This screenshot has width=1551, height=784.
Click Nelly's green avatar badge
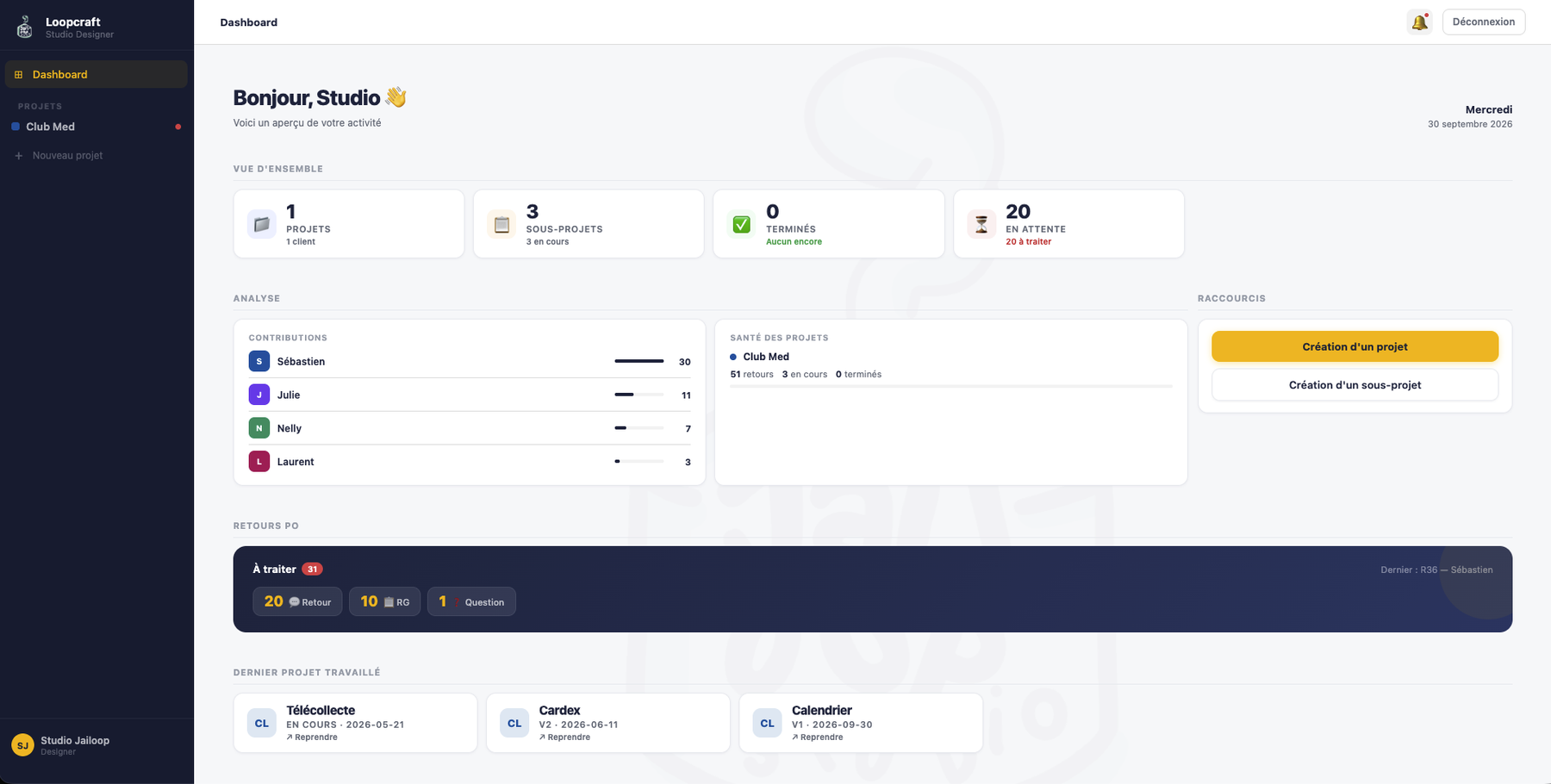tap(259, 428)
